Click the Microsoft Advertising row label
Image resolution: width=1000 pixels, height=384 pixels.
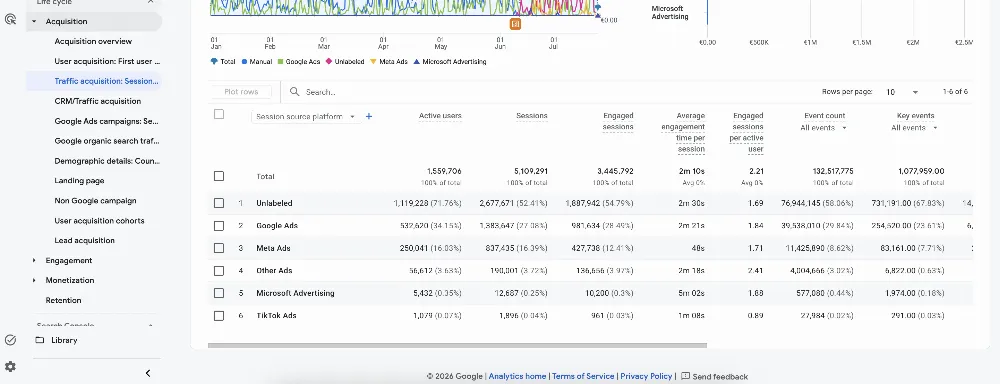[295, 293]
